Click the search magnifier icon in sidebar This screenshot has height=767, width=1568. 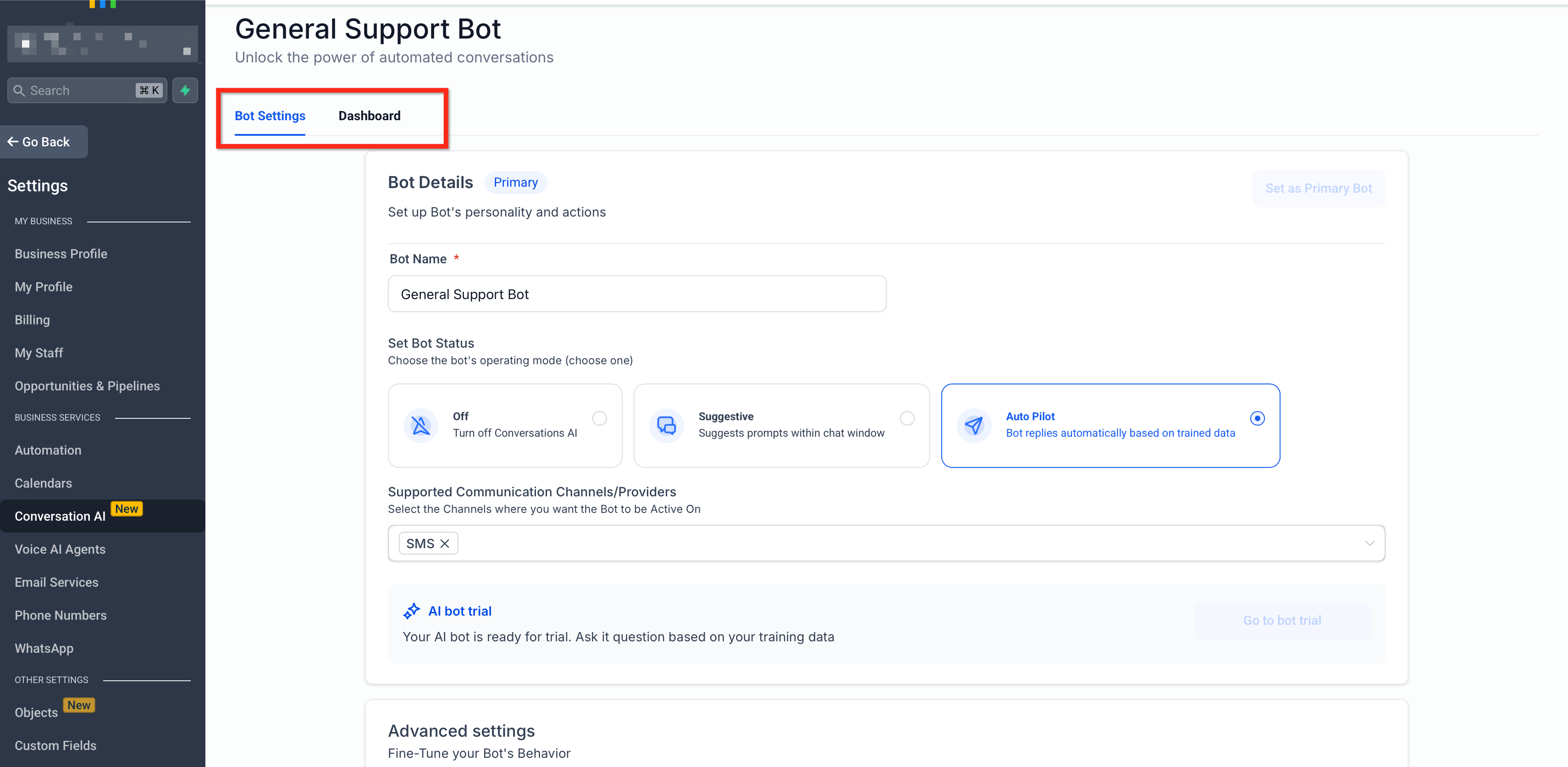[19, 90]
